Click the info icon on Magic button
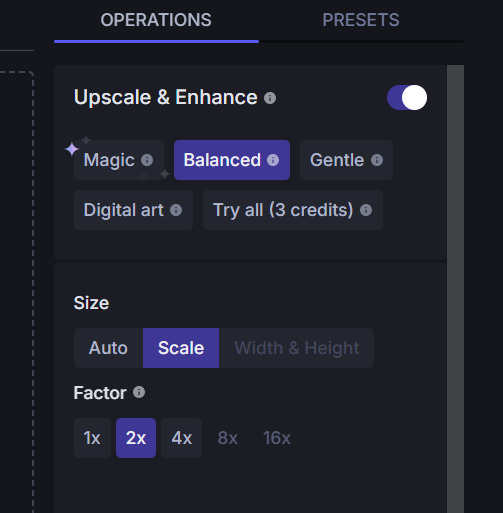The image size is (503, 513). pyautogui.click(x=147, y=160)
